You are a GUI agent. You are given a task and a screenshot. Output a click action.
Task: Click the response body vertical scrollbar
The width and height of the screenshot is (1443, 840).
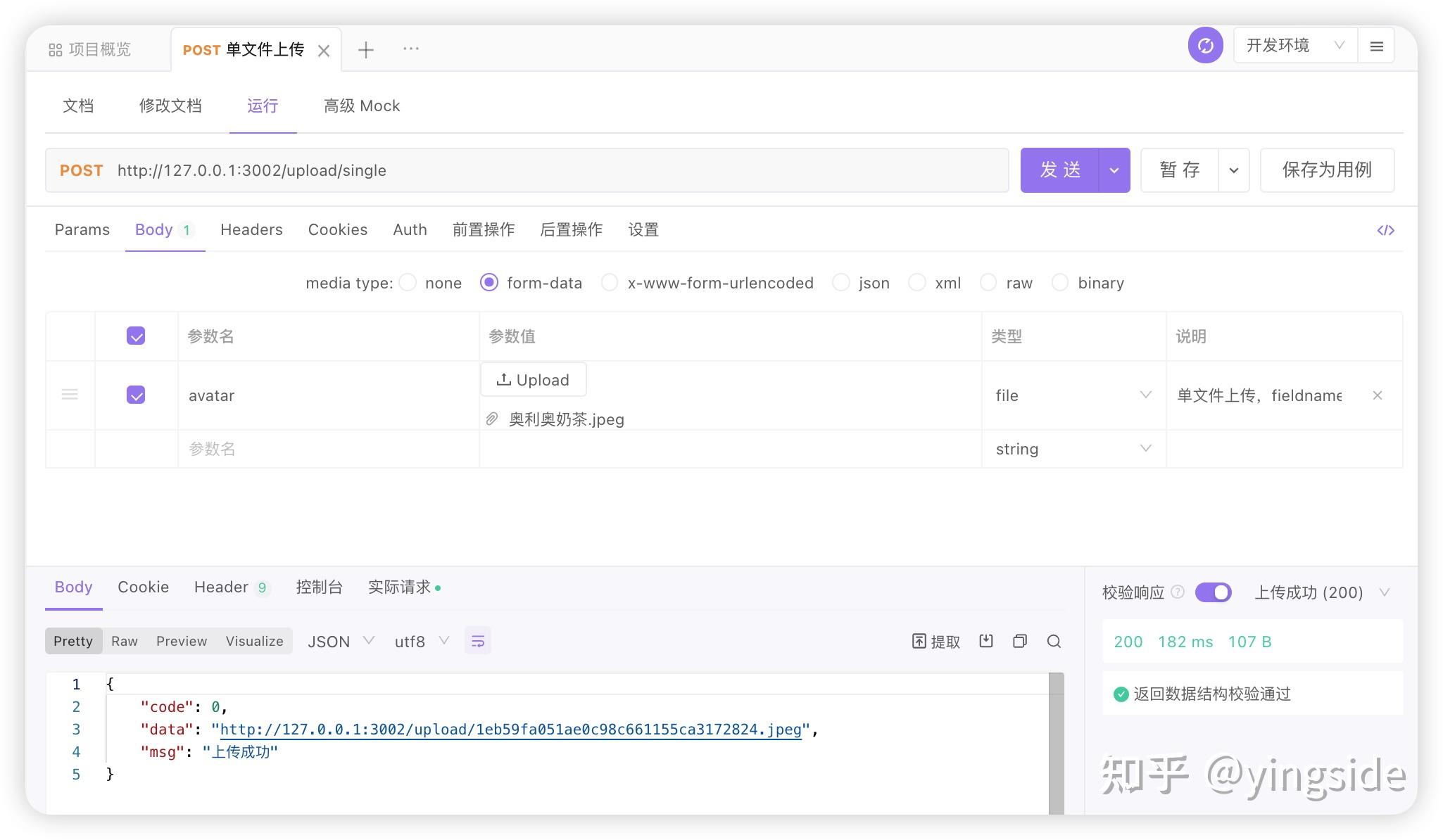coord(1056,744)
